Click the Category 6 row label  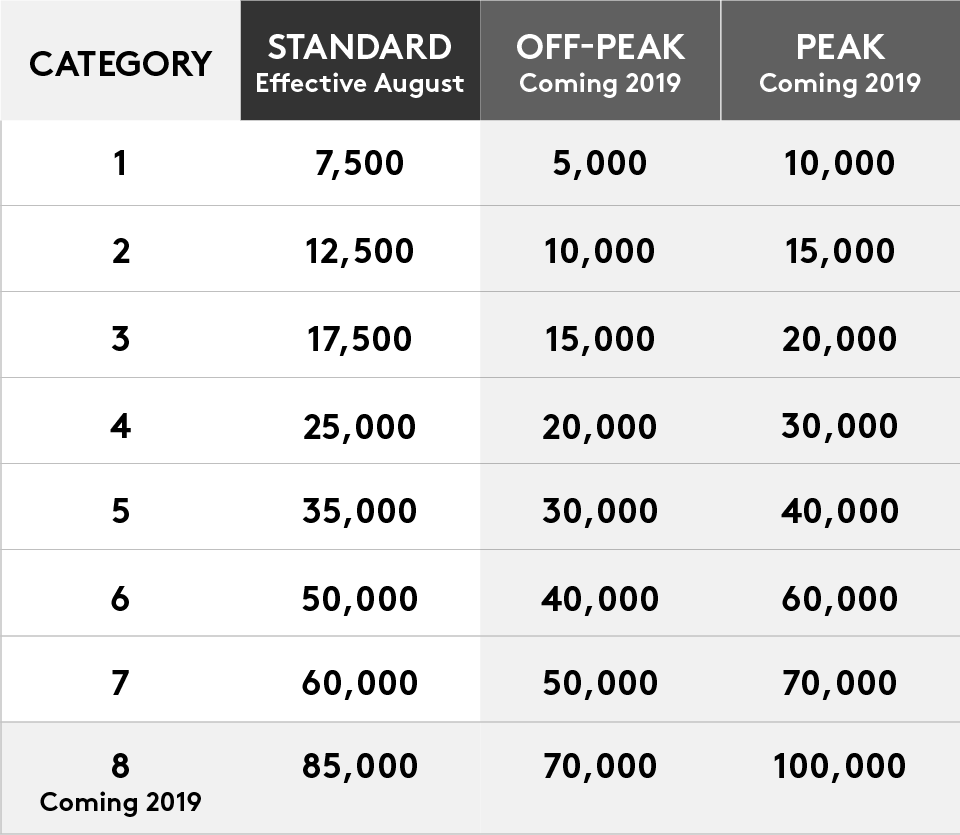[x=120, y=598]
